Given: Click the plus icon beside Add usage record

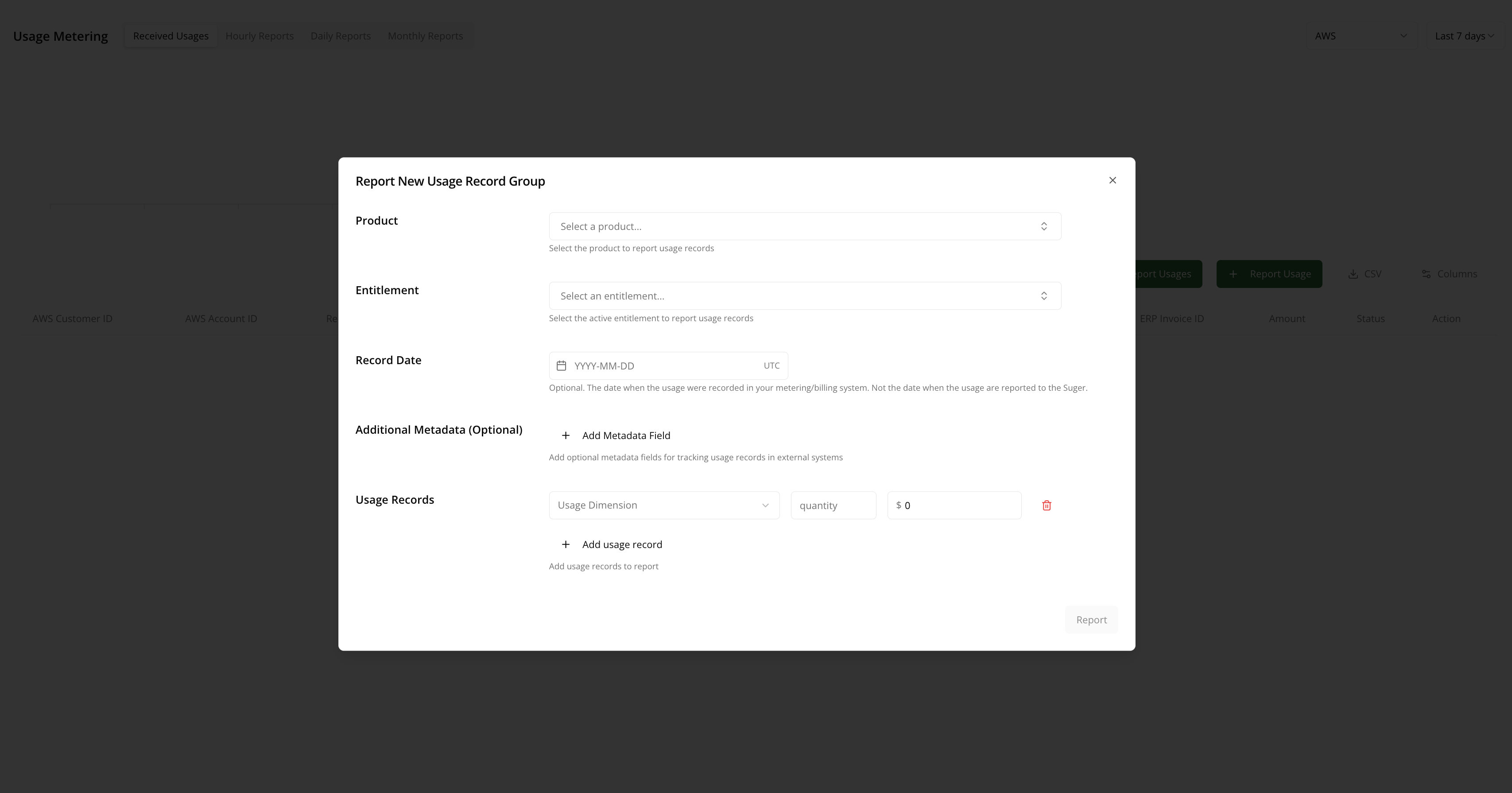Looking at the screenshot, I should [565, 545].
